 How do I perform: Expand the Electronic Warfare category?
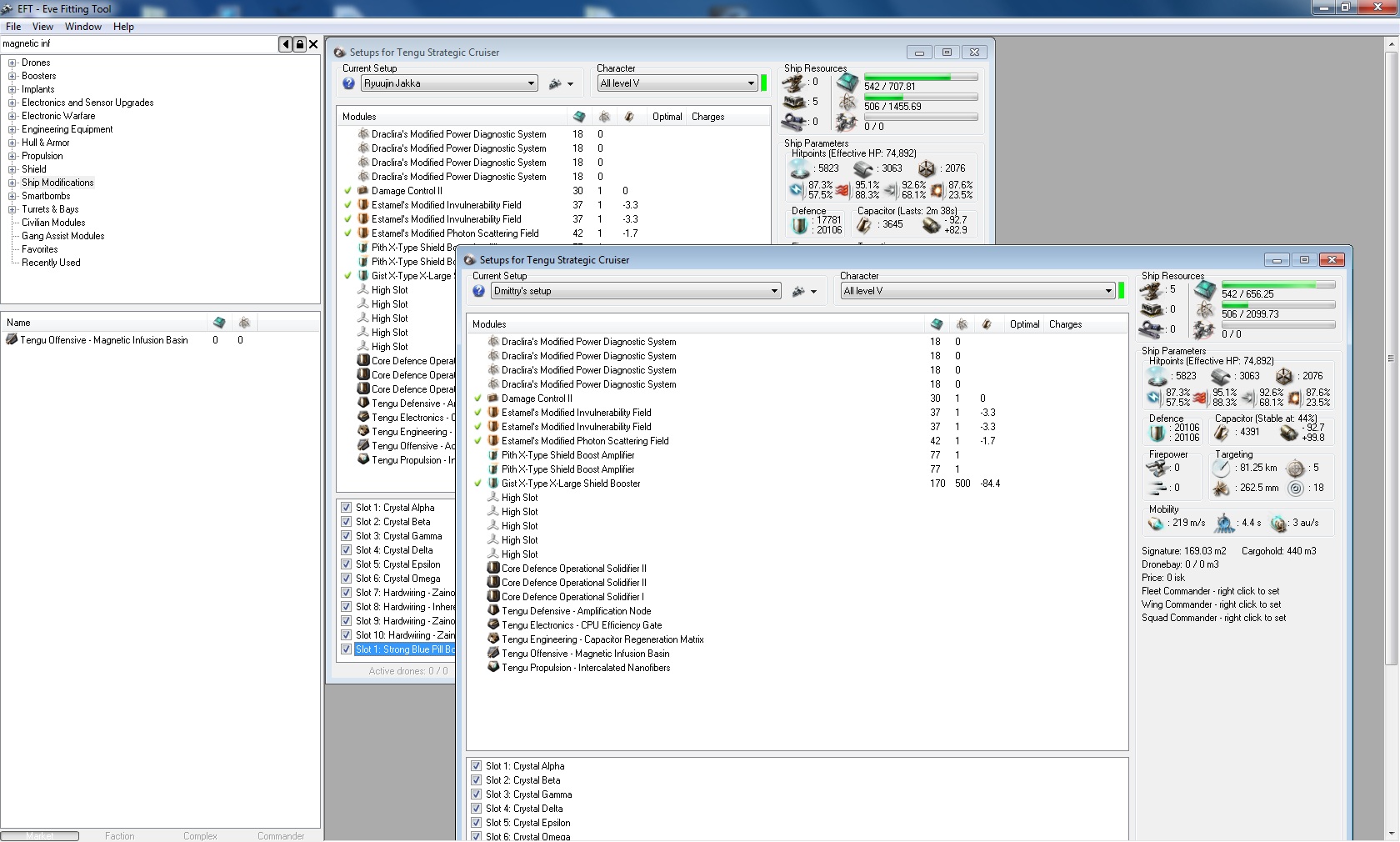(x=12, y=116)
